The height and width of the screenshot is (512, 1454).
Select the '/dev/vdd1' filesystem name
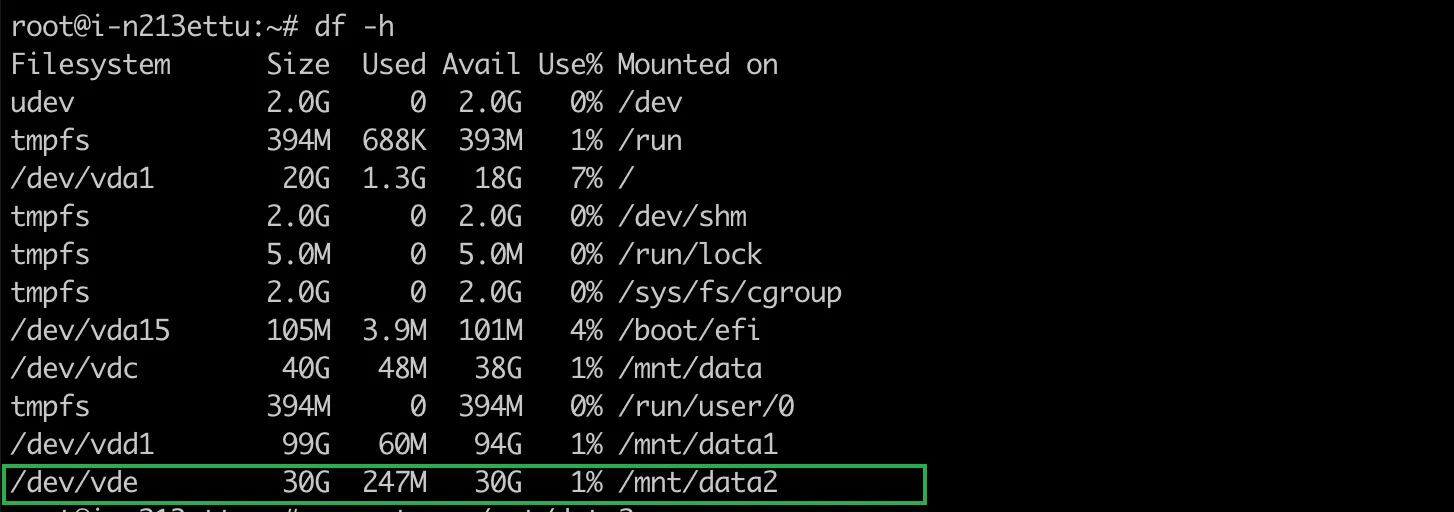click(x=83, y=445)
